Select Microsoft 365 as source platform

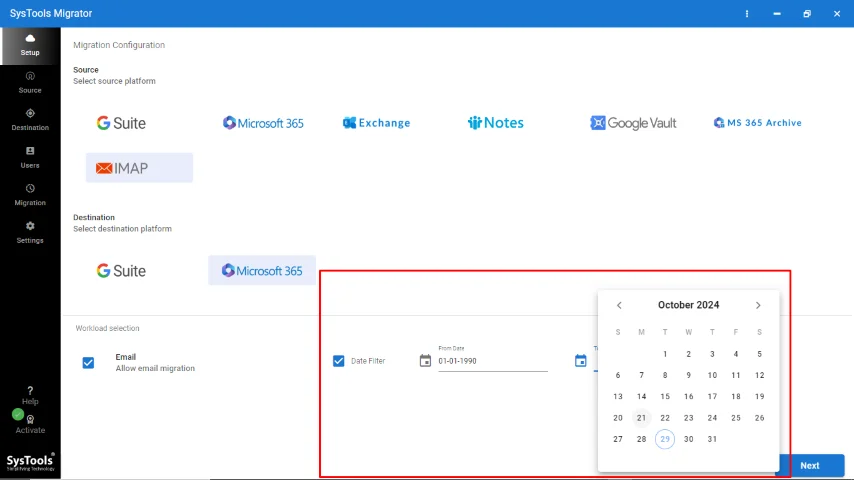click(263, 123)
